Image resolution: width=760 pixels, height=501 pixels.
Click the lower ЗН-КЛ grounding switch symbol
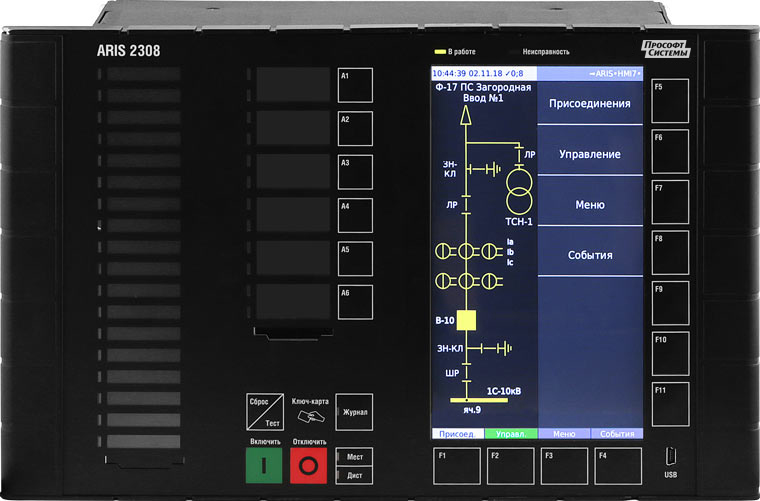[489, 348]
